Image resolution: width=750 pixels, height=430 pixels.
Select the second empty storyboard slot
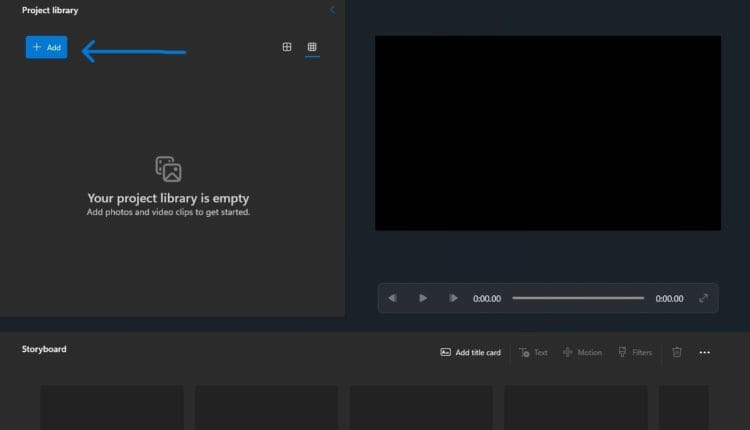click(x=266, y=408)
